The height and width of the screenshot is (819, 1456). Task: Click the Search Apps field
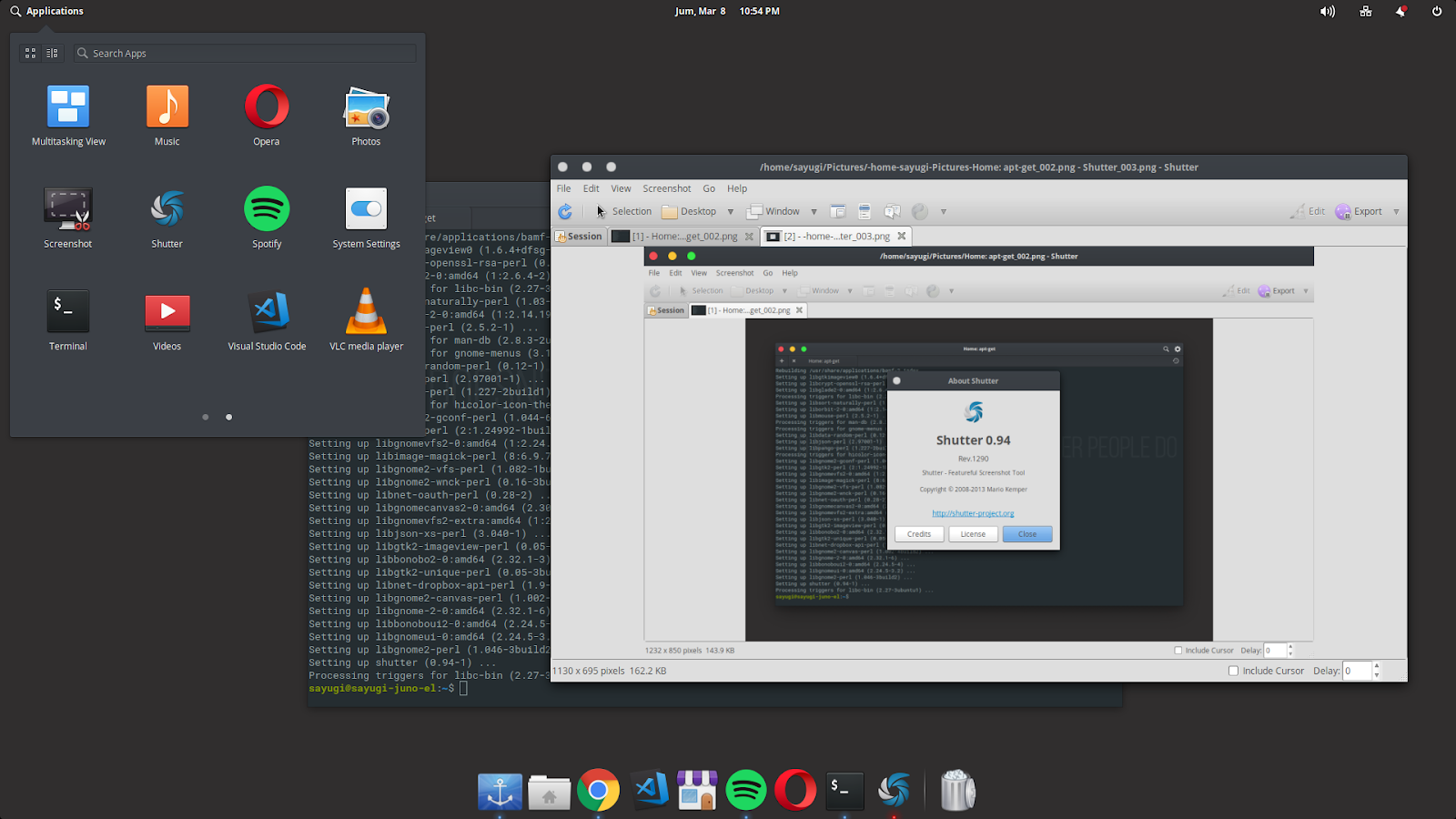(244, 54)
